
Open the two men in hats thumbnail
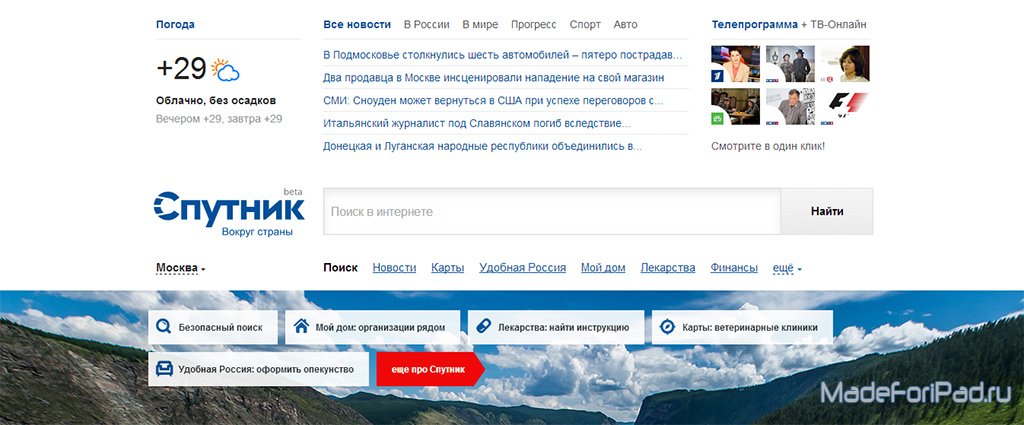790,63
